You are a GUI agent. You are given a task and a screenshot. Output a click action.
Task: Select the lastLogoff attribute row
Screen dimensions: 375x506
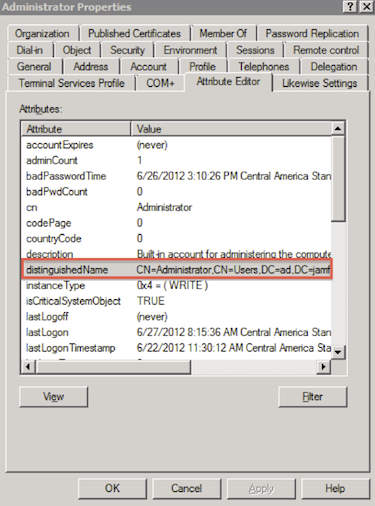177,317
